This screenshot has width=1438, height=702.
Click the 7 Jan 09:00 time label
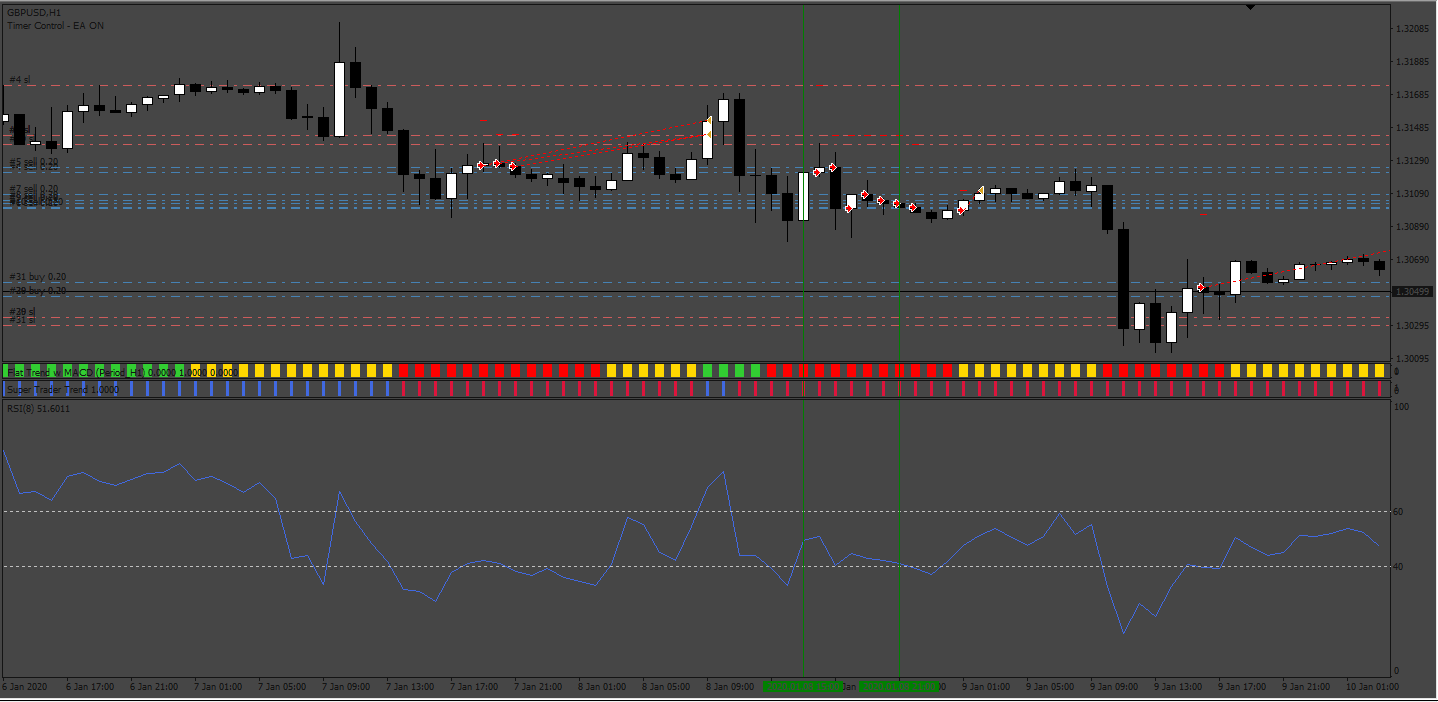[346, 687]
